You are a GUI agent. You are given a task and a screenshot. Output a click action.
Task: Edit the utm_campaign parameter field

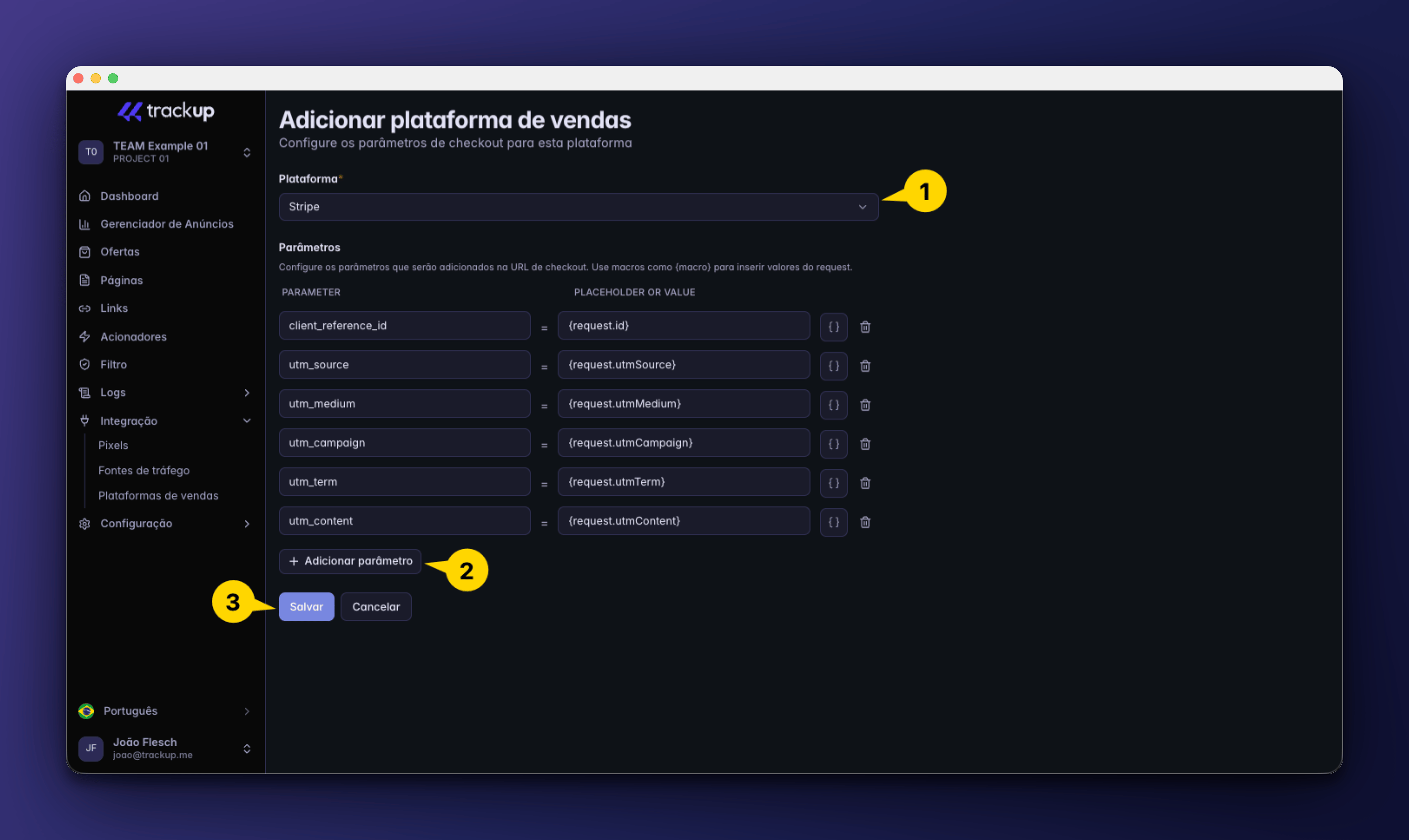tap(405, 443)
